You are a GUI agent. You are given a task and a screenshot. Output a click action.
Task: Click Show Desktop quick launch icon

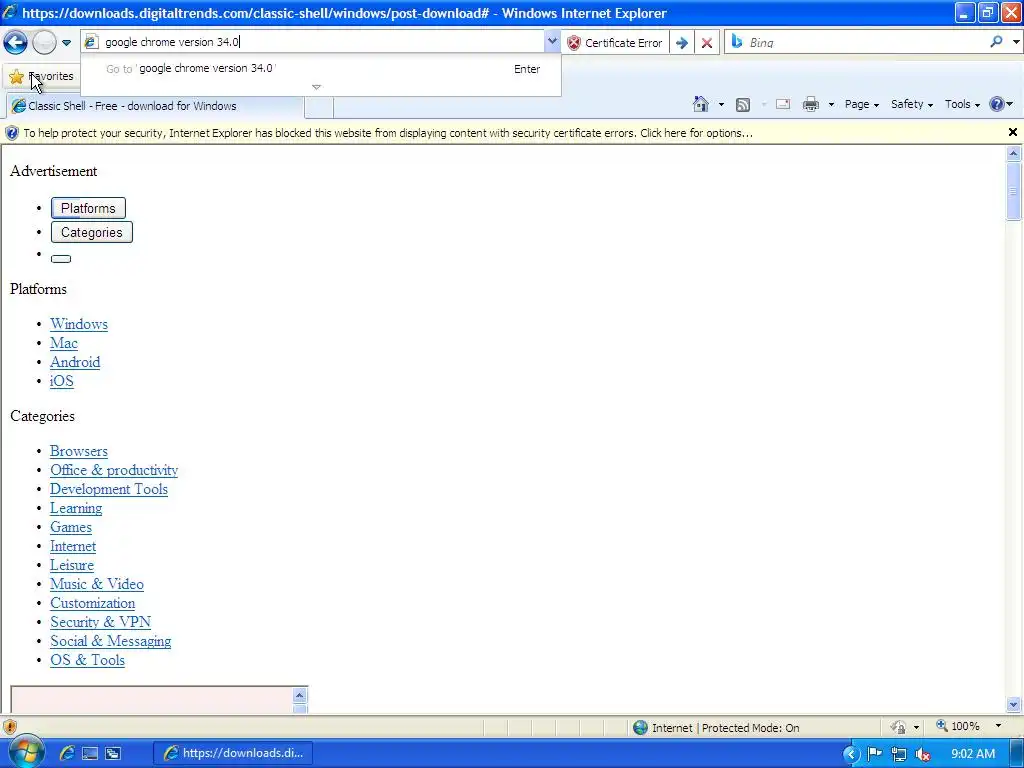tap(90, 753)
